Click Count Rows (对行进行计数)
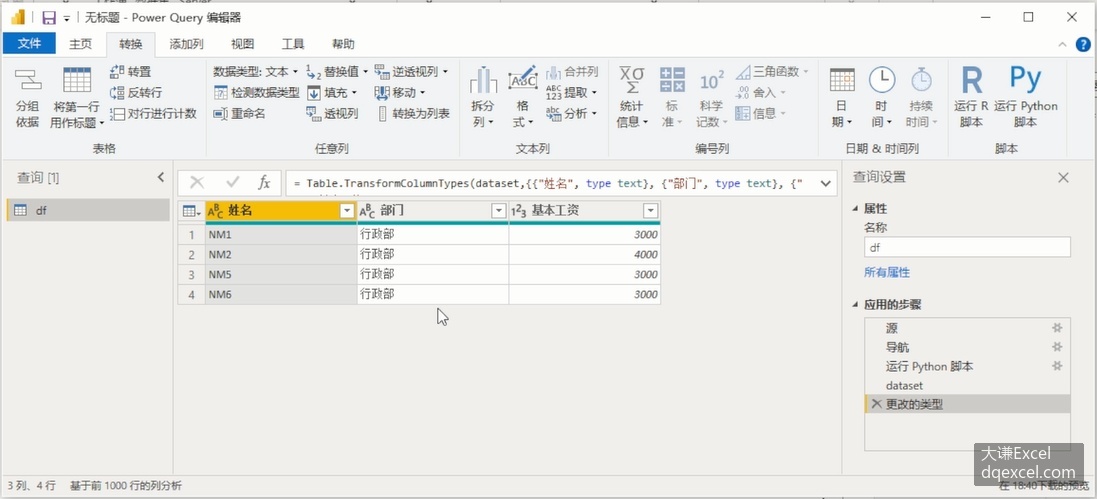Viewport: 1097px width, 499px height. coord(153,113)
